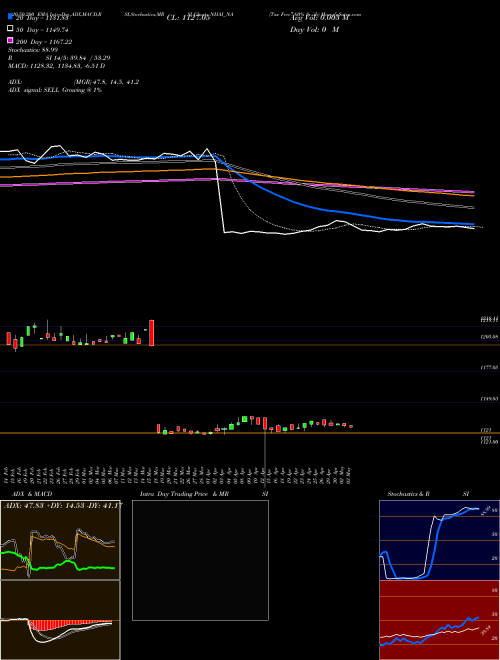Viewport: 500px width, 660px height.
Task: Select the 20 Day EMA value label
Action: [x=42, y=18]
